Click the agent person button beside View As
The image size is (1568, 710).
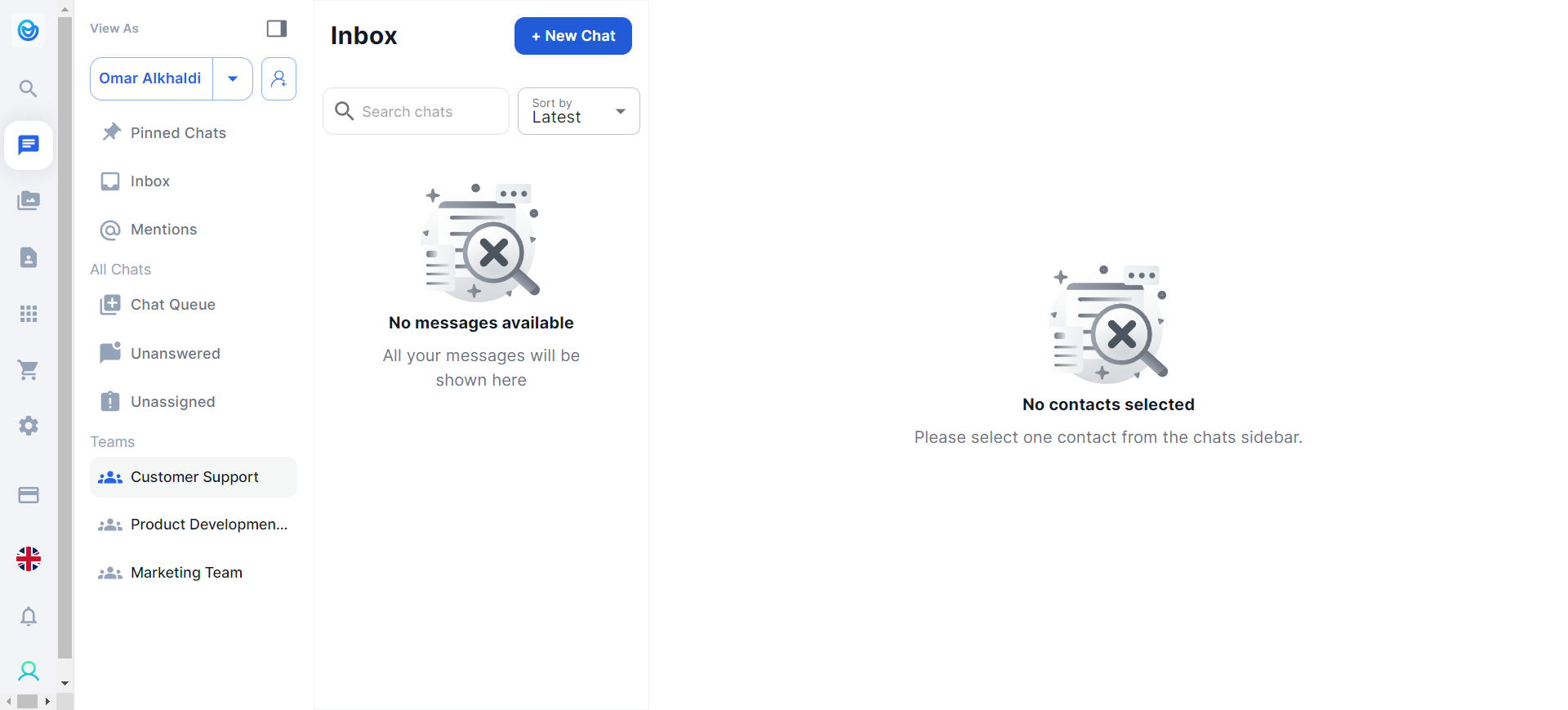278,78
